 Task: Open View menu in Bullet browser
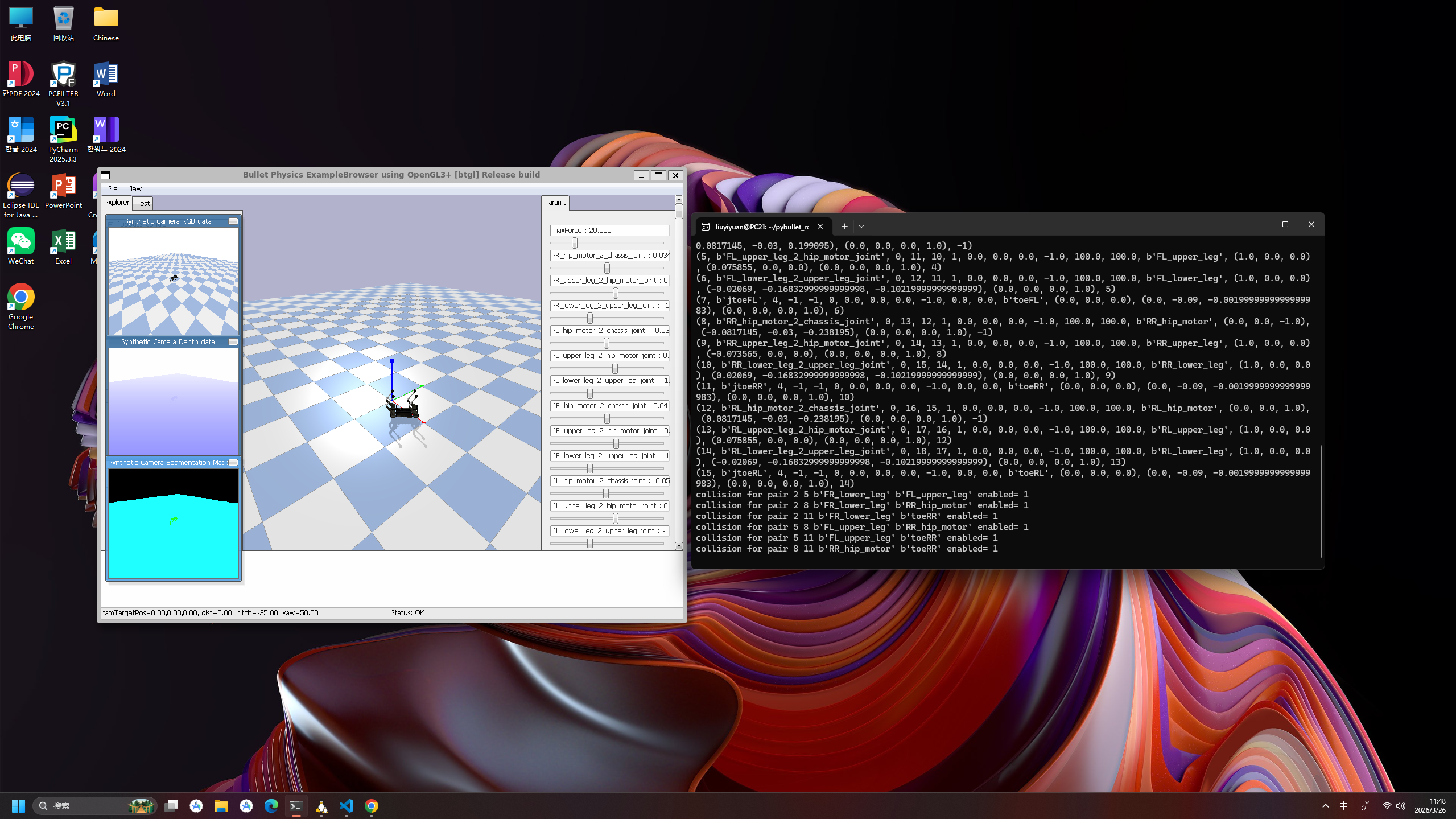pos(135,188)
